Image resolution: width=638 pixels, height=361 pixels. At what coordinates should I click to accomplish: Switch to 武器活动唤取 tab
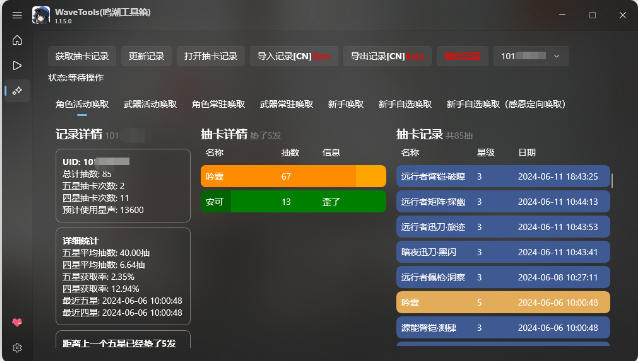click(150, 105)
